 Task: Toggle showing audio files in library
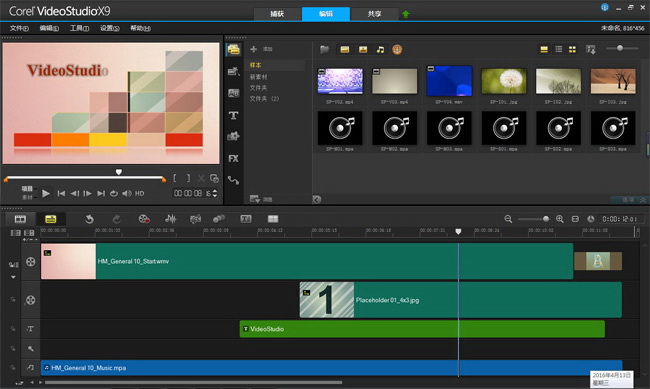click(x=380, y=50)
